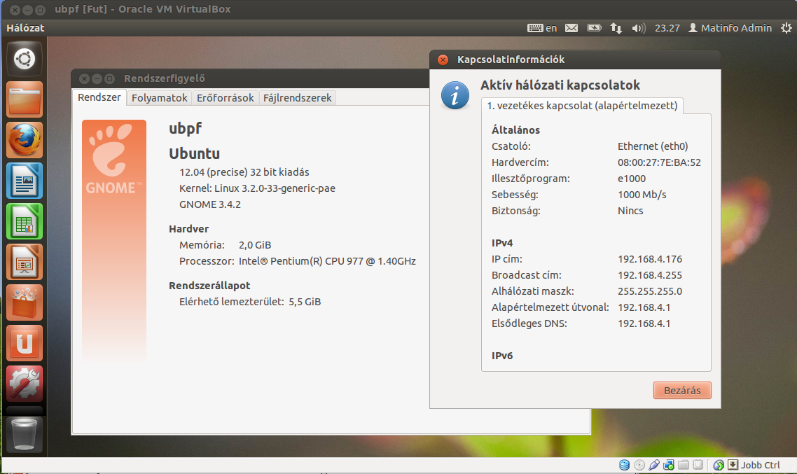Switch to the Folyamatok tab
The image size is (797, 474).
pyautogui.click(x=159, y=98)
